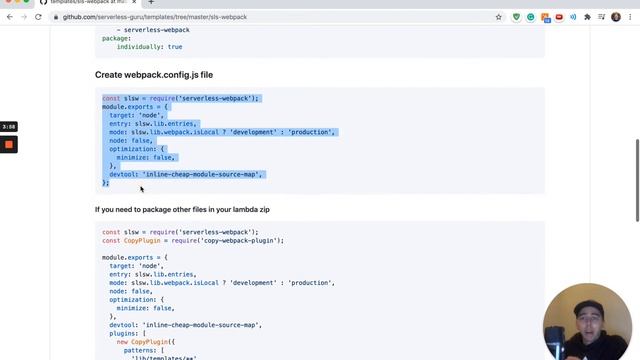This screenshot has height=360, width=640.
Task: Click the recording timer display
Action: point(9,127)
